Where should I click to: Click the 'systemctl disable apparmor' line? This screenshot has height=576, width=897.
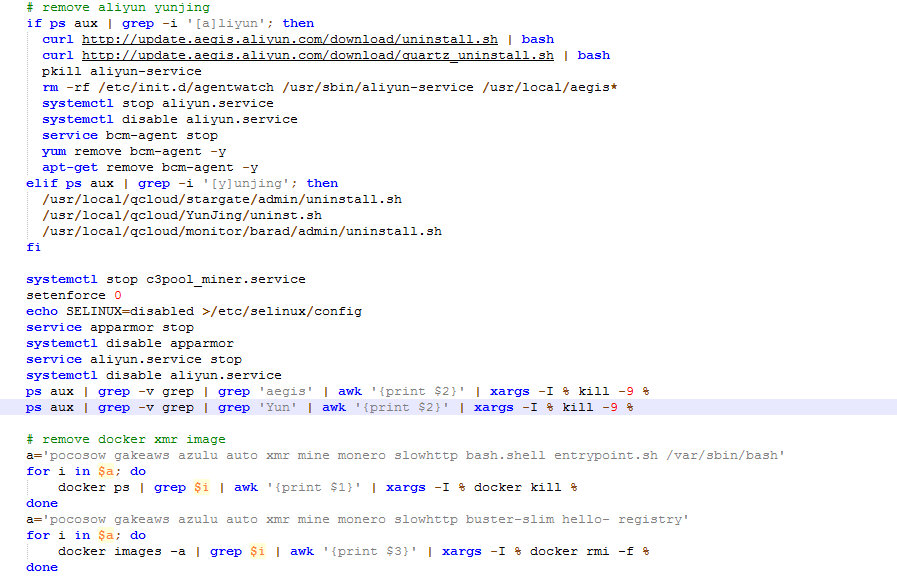click(130, 344)
